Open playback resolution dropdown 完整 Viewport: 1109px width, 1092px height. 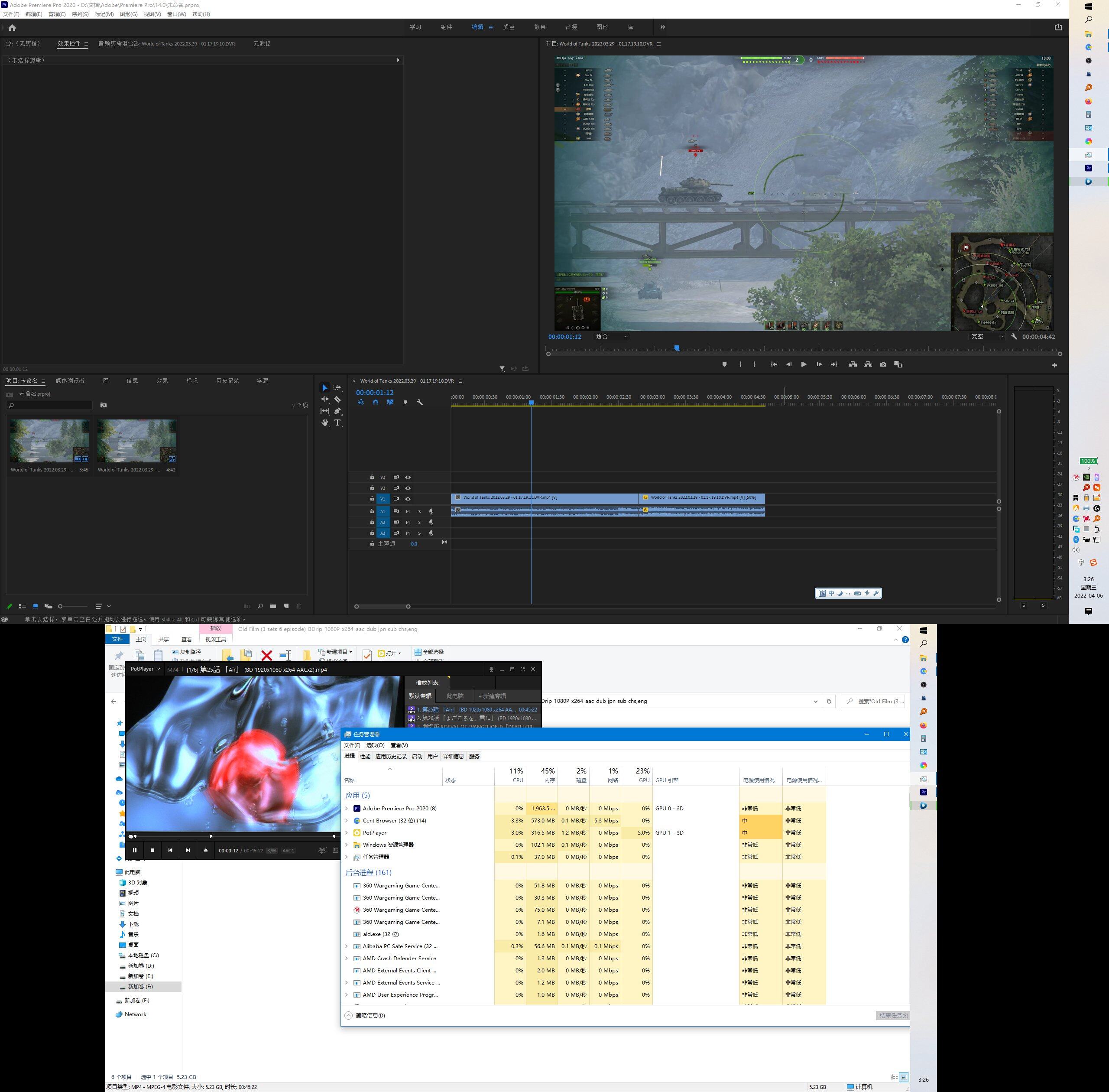(x=987, y=337)
